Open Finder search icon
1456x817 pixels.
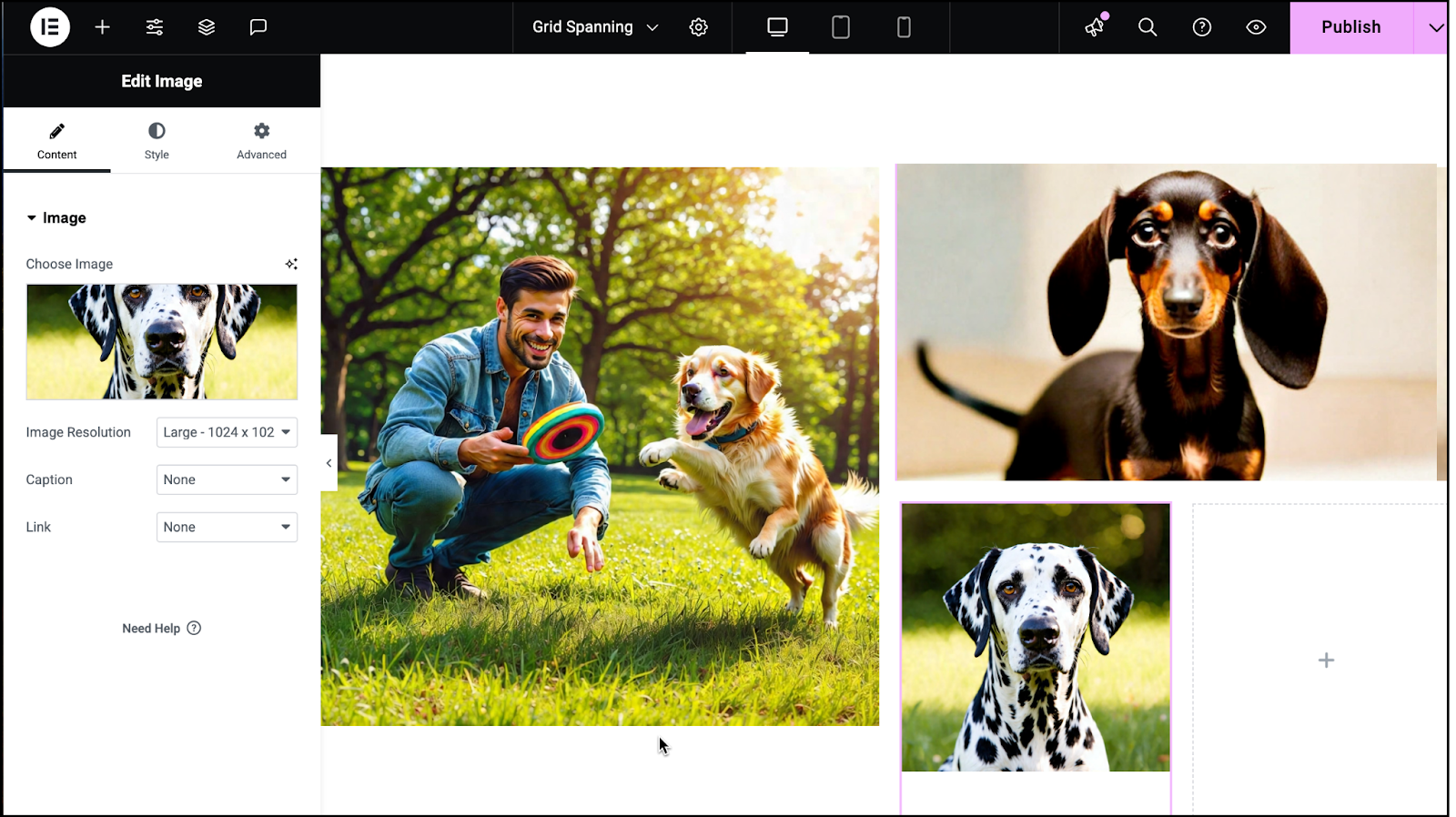point(1148,27)
